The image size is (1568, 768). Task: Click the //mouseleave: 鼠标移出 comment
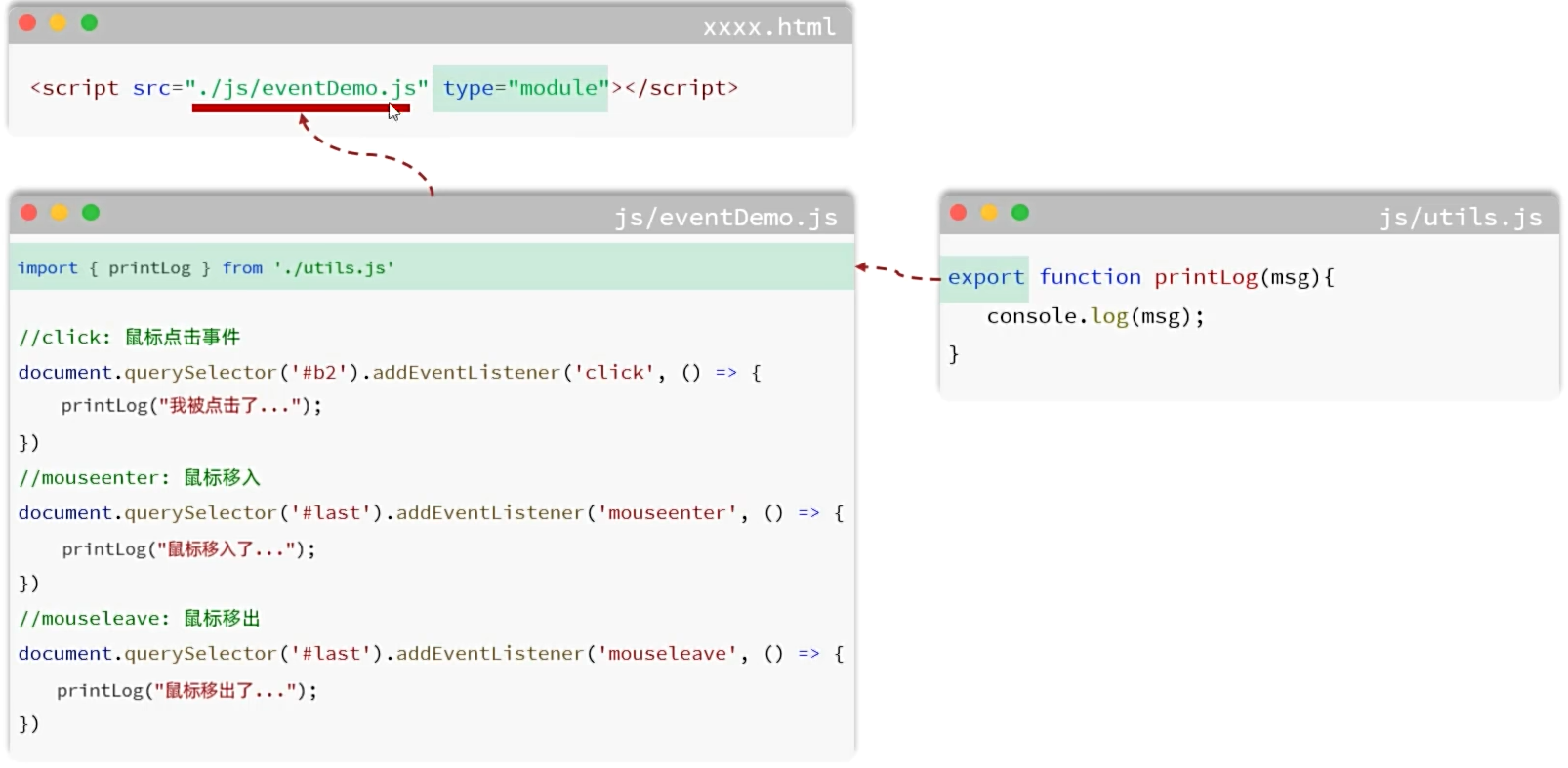[140, 618]
